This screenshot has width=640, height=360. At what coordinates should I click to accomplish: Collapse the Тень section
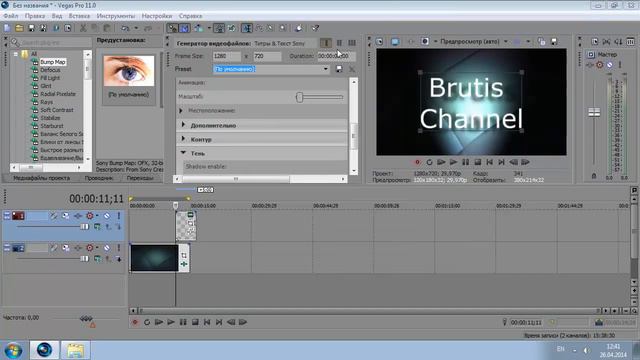183,153
